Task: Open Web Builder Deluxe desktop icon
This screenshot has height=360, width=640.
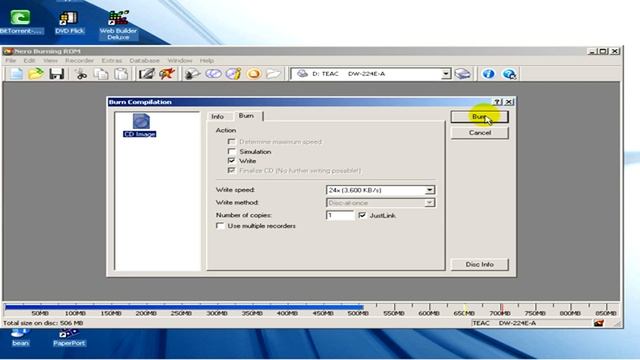Action: pyautogui.click(x=118, y=25)
